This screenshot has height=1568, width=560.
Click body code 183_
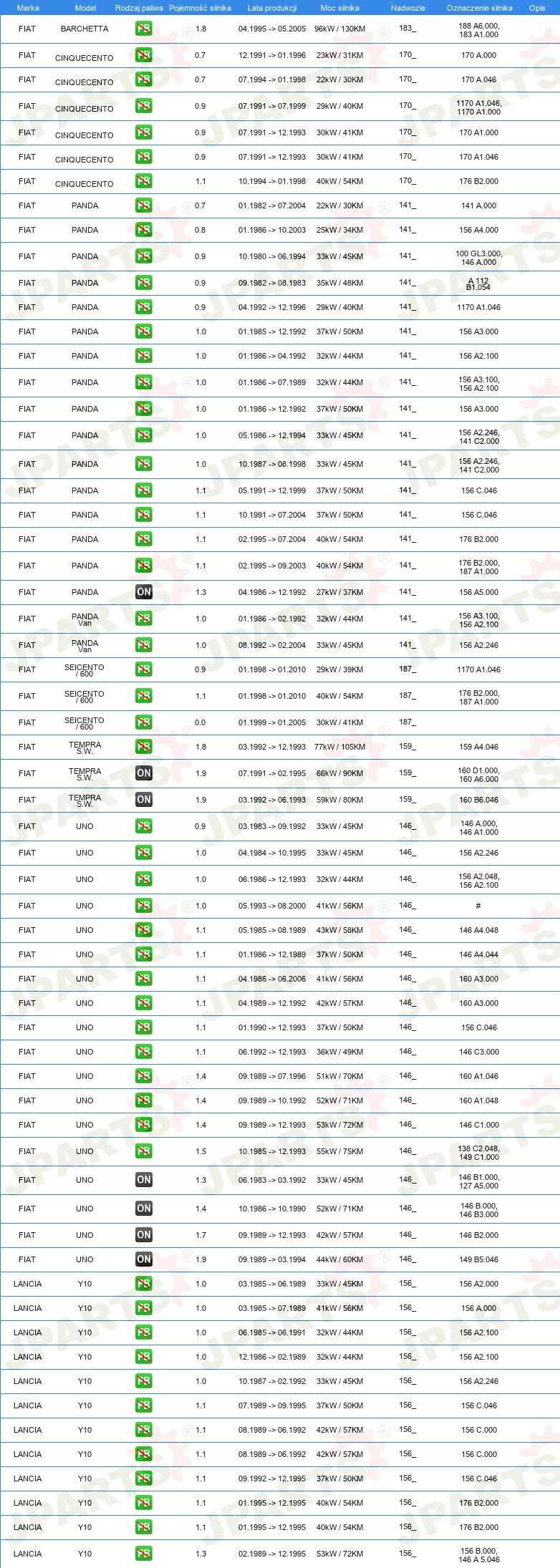click(407, 28)
